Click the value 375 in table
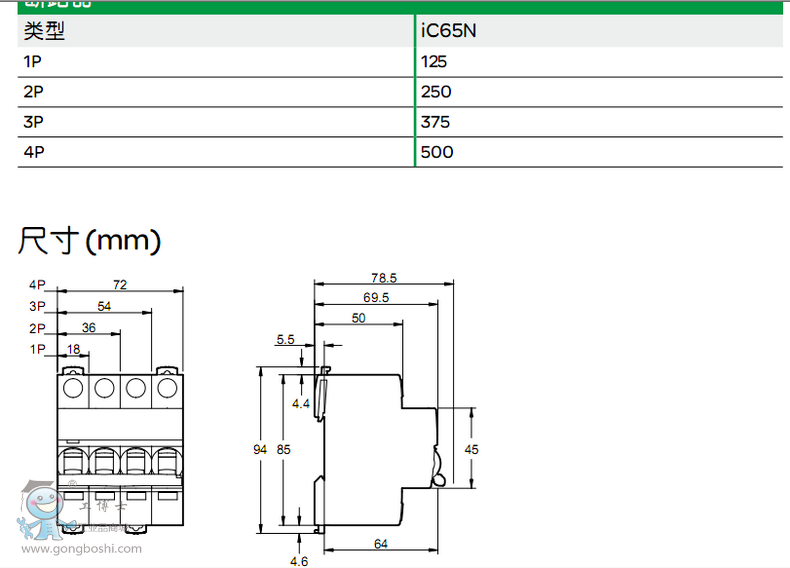Screen dimensions: 790x568 436,122
